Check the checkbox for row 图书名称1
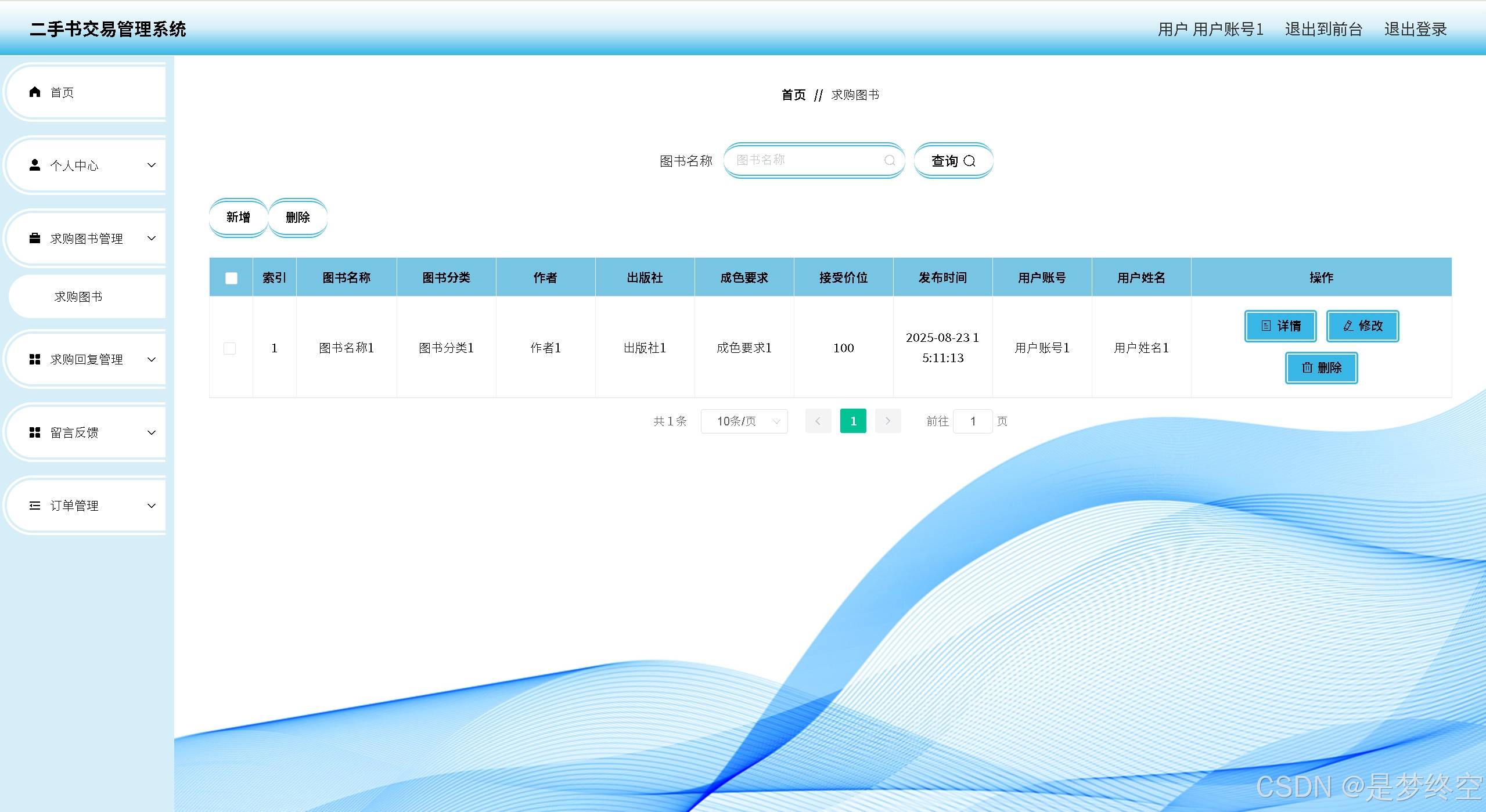1486x812 pixels. point(230,348)
